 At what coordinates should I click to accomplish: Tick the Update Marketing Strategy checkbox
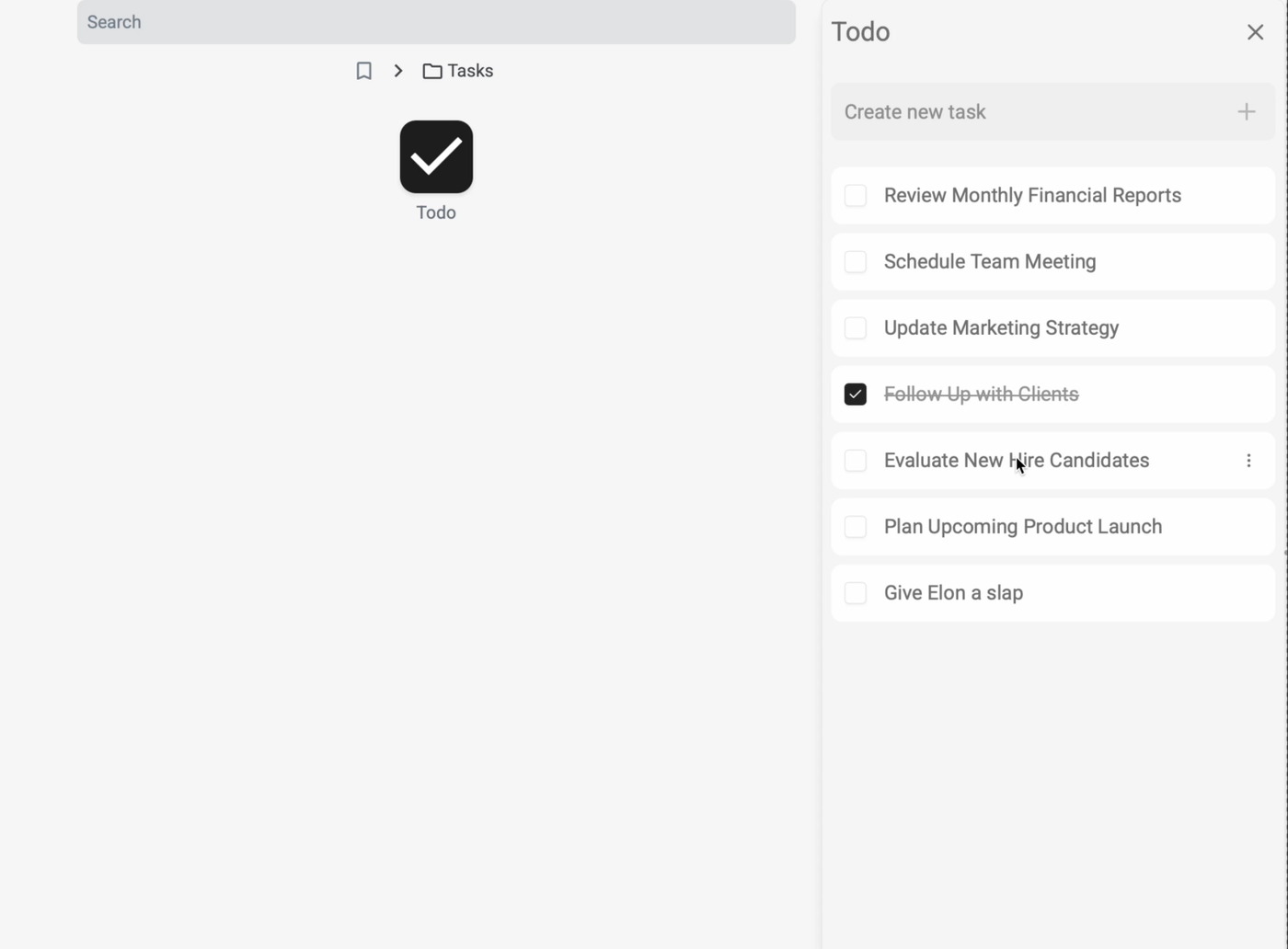click(856, 328)
